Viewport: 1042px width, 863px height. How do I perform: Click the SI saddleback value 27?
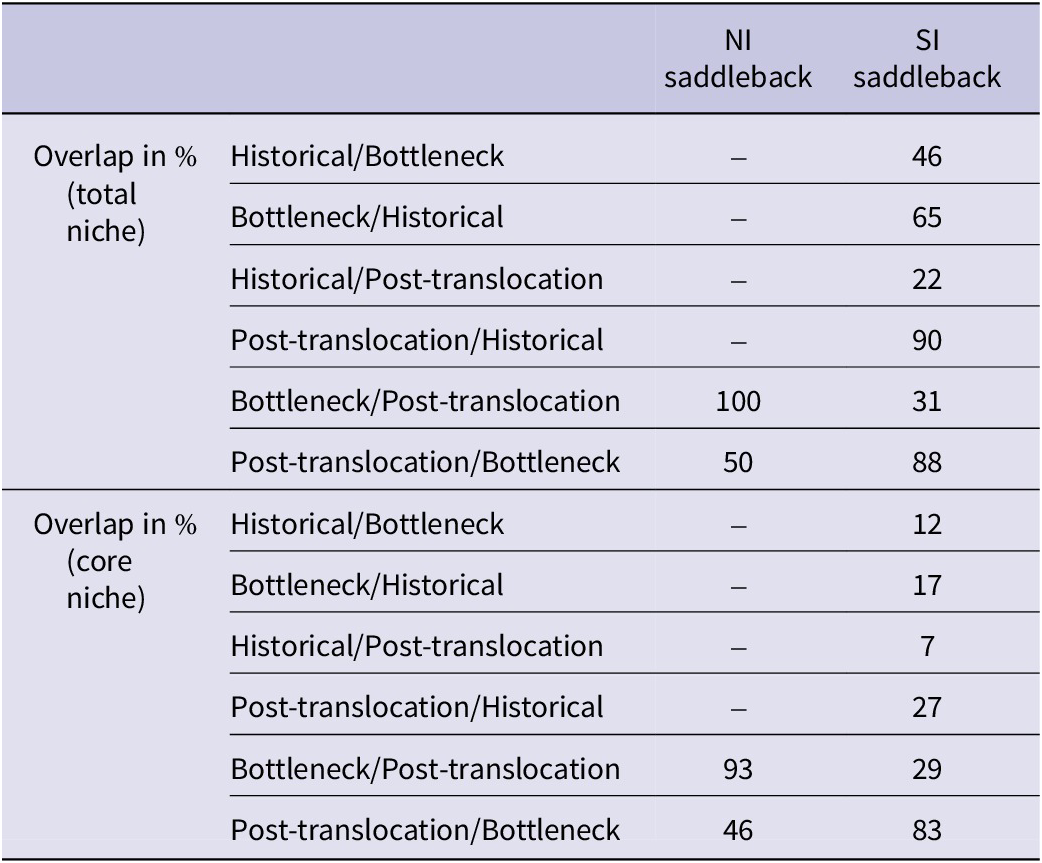click(x=926, y=708)
